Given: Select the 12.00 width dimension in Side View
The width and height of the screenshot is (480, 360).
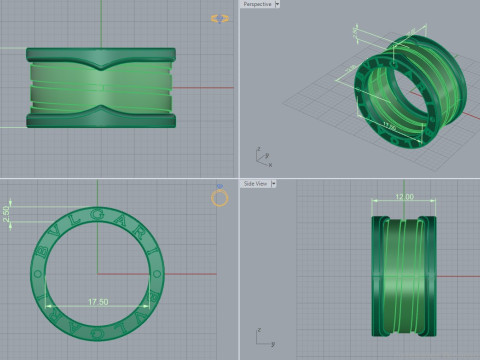Looking at the screenshot, I should (x=404, y=197).
